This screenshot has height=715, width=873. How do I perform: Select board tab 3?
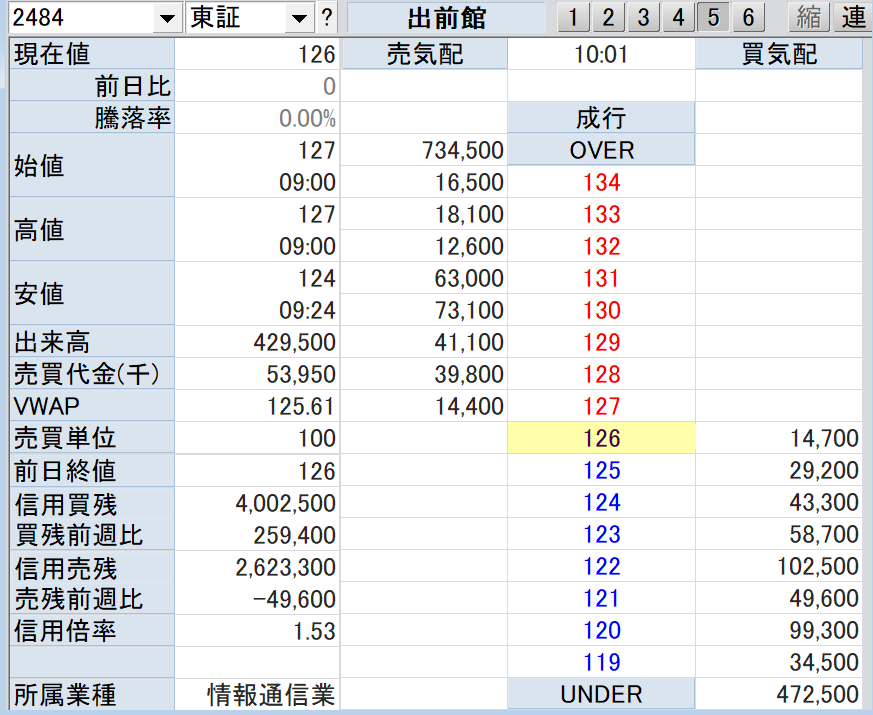point(643,18)
